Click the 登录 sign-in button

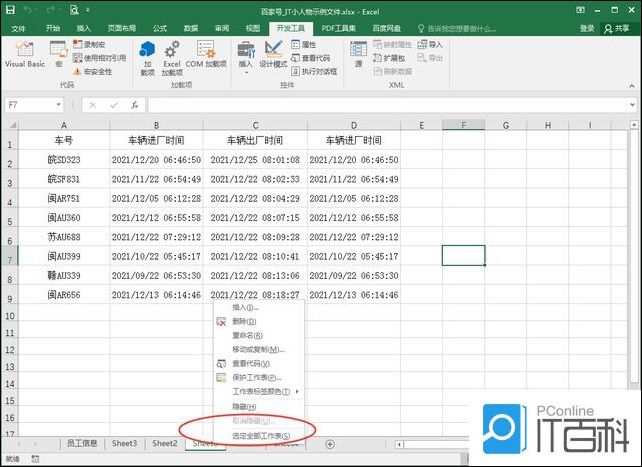pyautogui.click(x=586, y=28)
